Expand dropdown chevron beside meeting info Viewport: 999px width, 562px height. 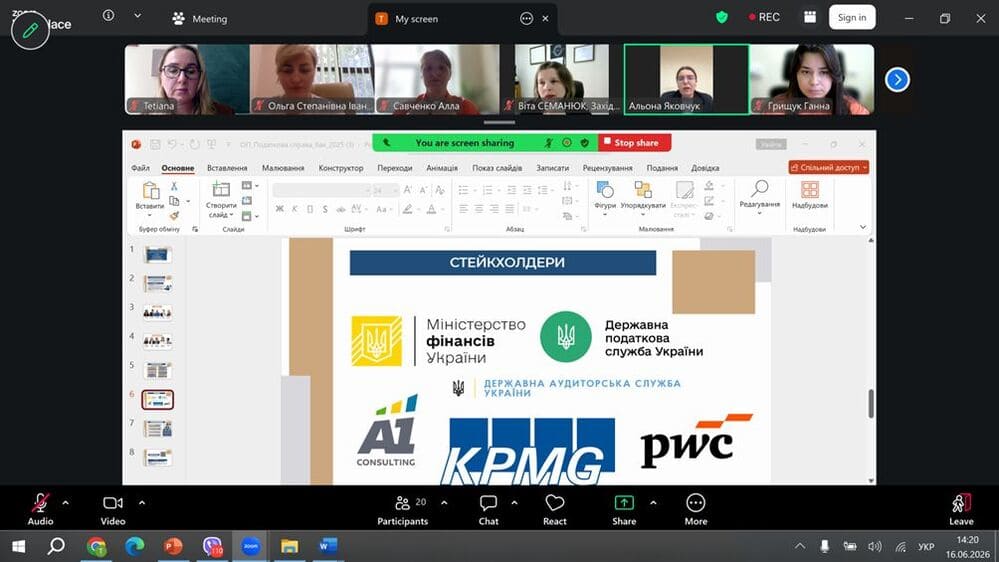(138, 16)
